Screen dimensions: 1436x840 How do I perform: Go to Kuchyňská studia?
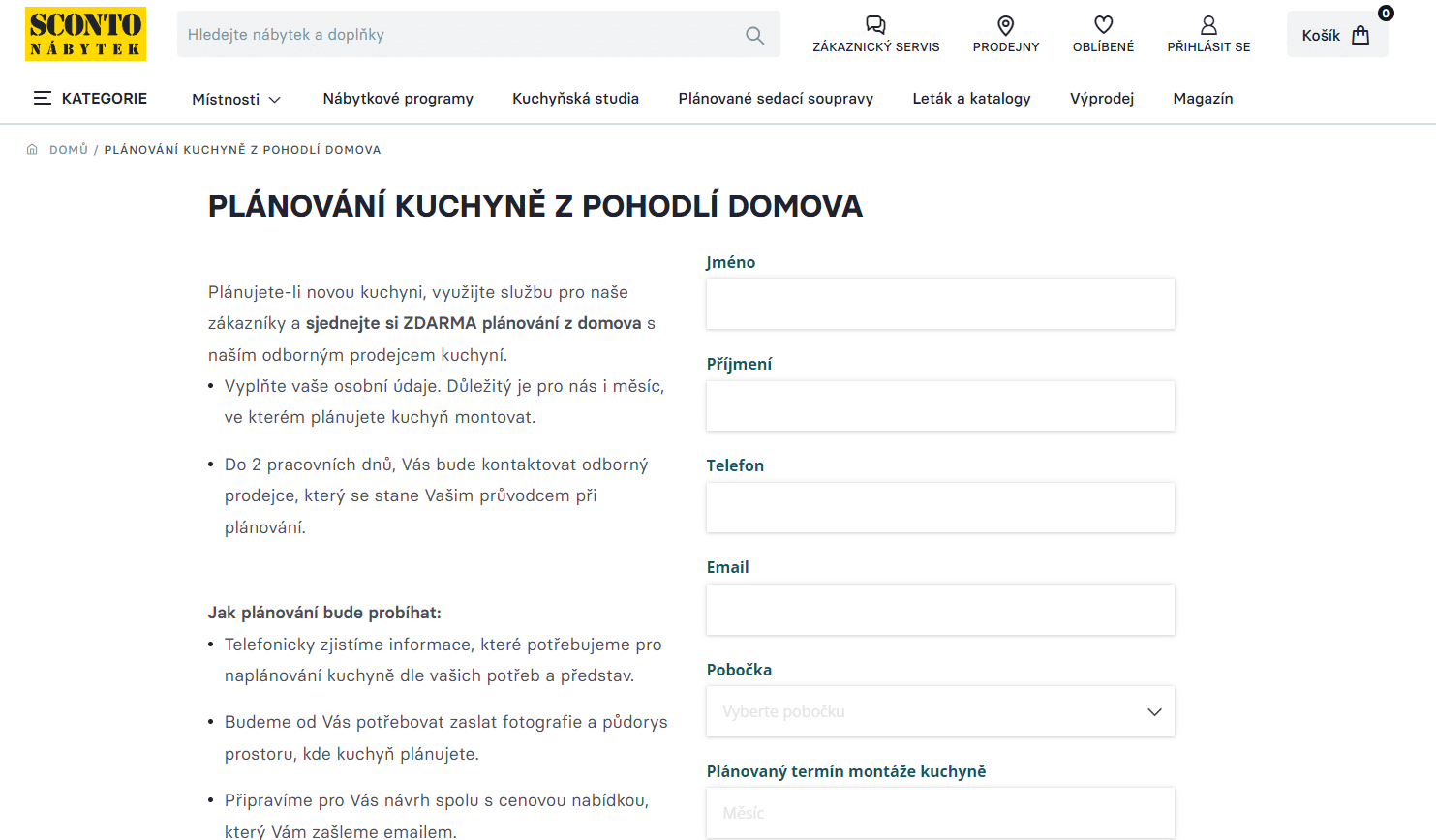[575, 99]
